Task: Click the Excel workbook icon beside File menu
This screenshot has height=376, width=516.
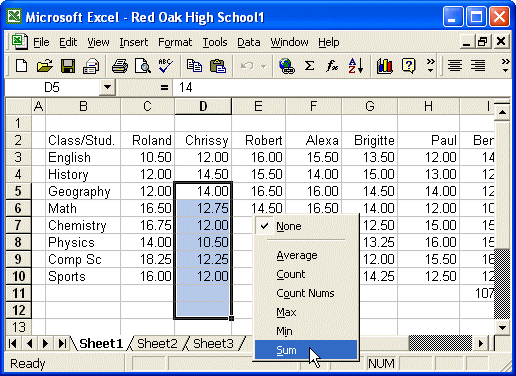Action: [19, 42]
